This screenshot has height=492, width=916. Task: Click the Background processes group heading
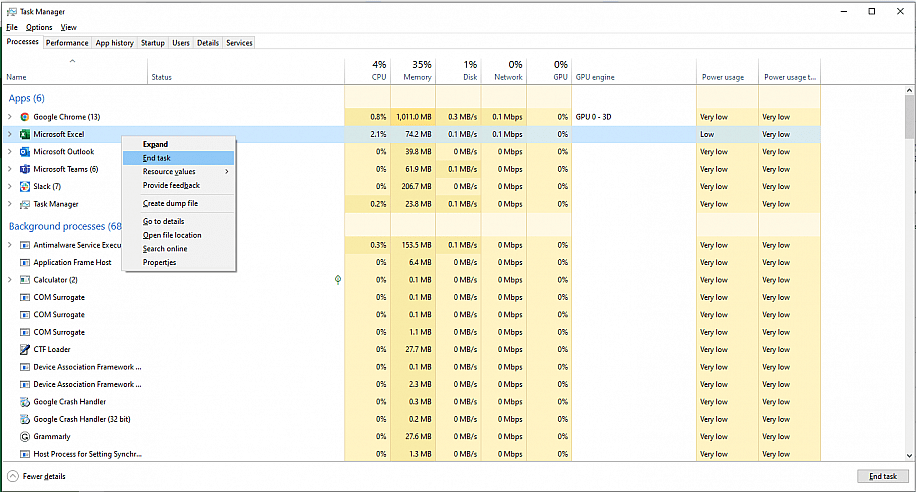tap(65, 226)
